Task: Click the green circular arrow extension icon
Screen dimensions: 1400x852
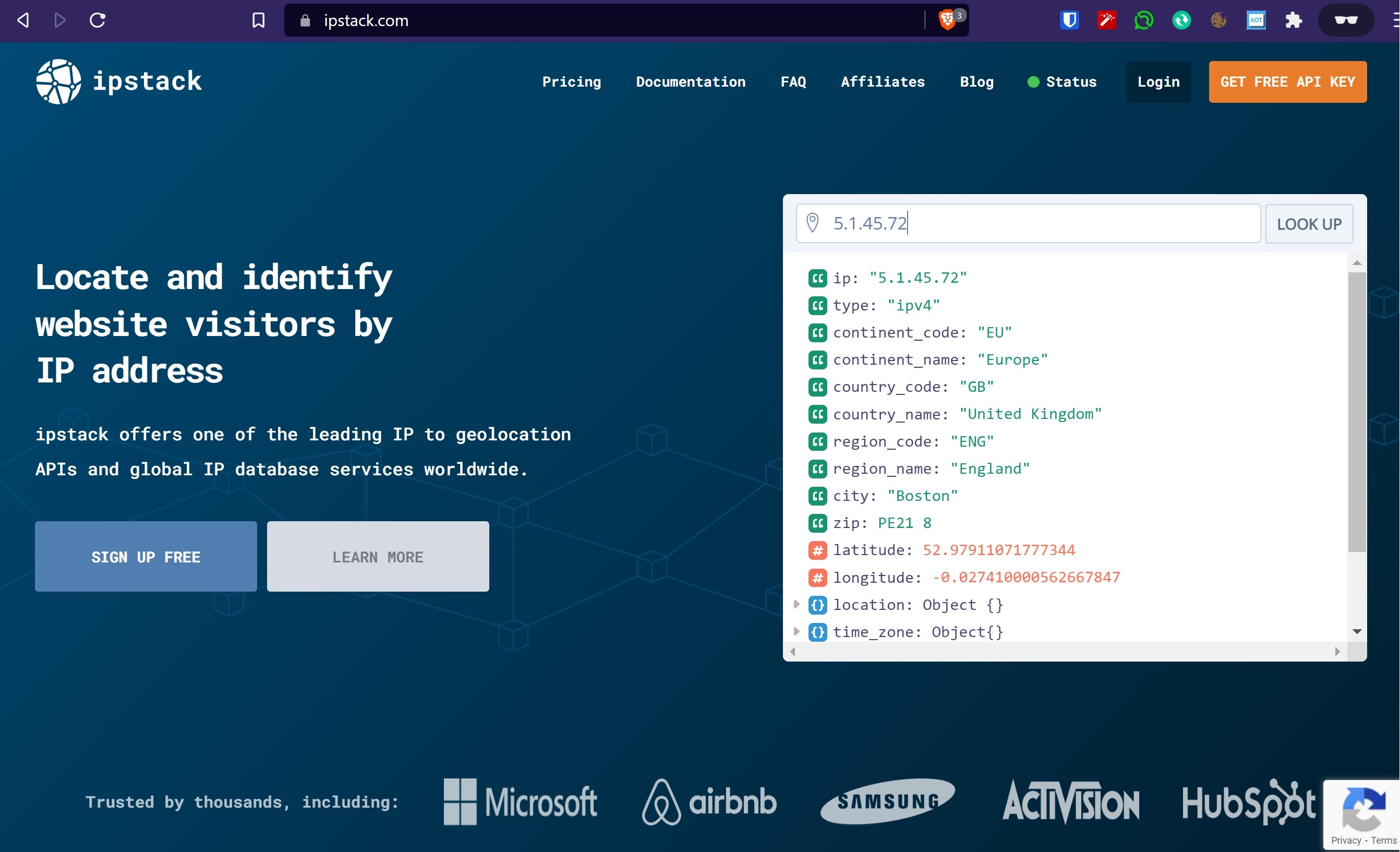Action: (1181, 20)
